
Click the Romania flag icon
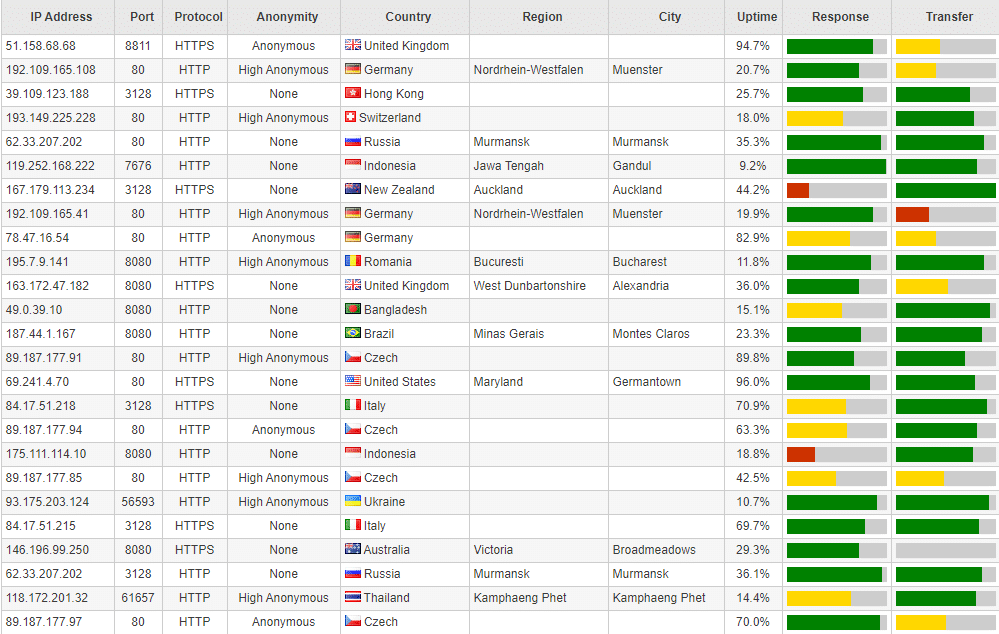click(x=352, y=261)
